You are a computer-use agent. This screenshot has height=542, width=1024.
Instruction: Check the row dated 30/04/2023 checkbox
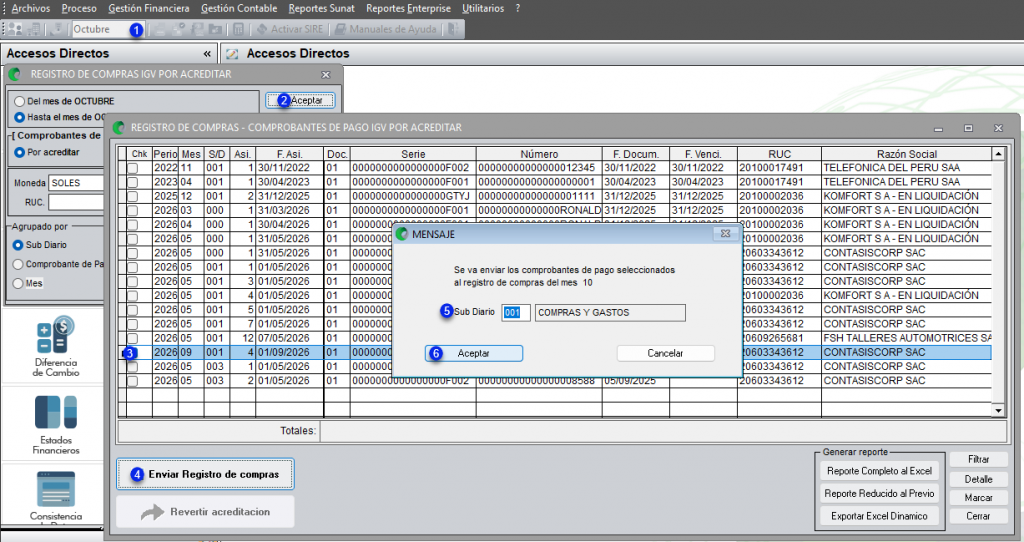tap(133, 182)
